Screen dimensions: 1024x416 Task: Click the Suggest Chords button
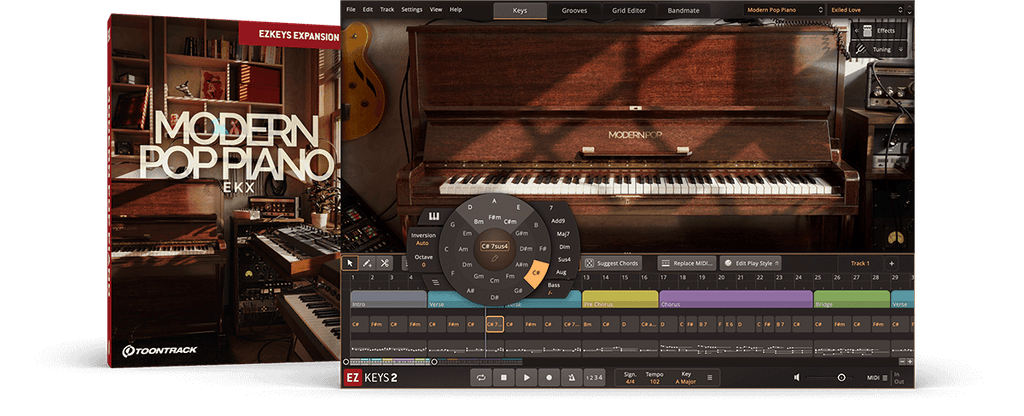click(611, 263)
